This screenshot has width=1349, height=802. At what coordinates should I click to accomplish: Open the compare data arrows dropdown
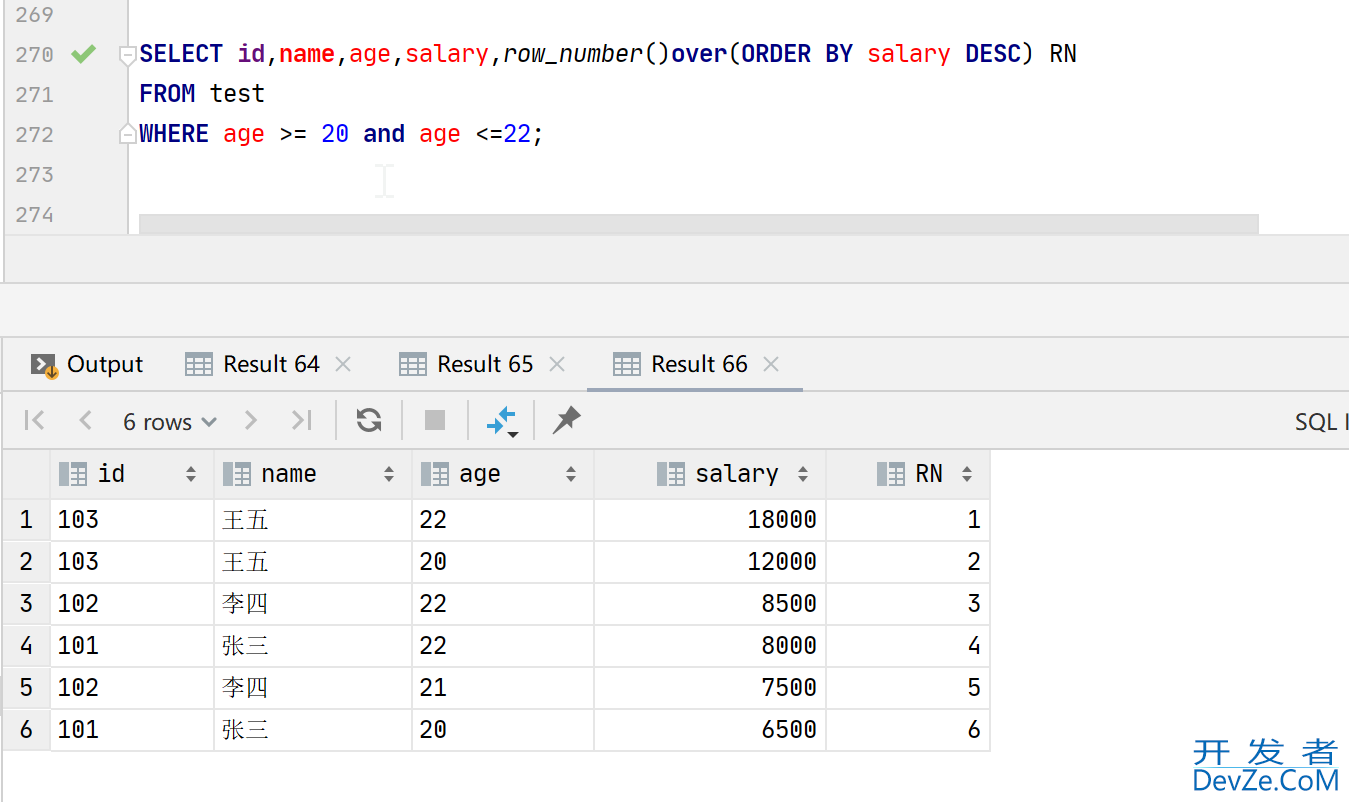point(502,421)
